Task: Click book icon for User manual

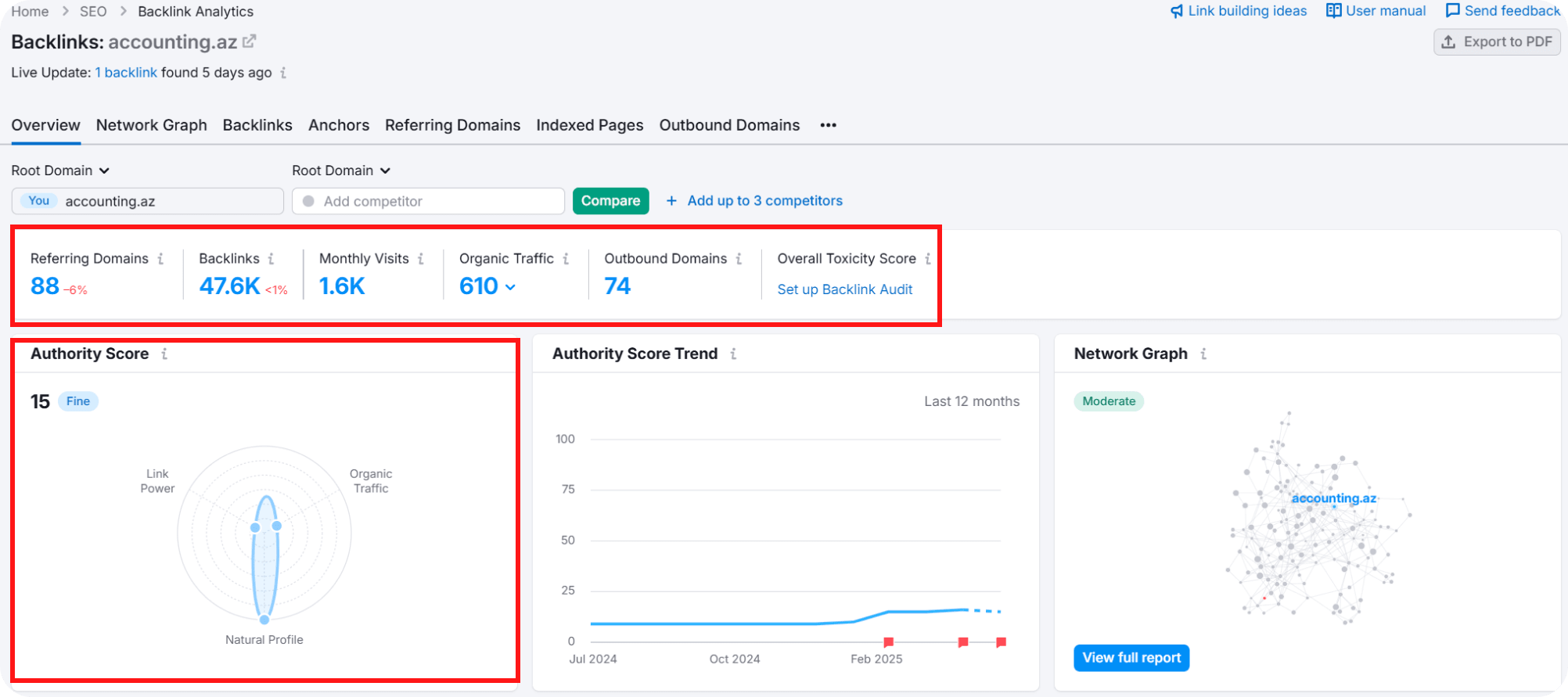Action: coord(1333,11)
